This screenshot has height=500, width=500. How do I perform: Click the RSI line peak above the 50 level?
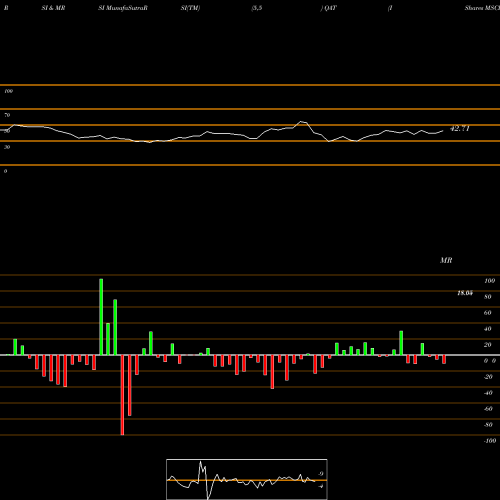click(x=302, y=122)
